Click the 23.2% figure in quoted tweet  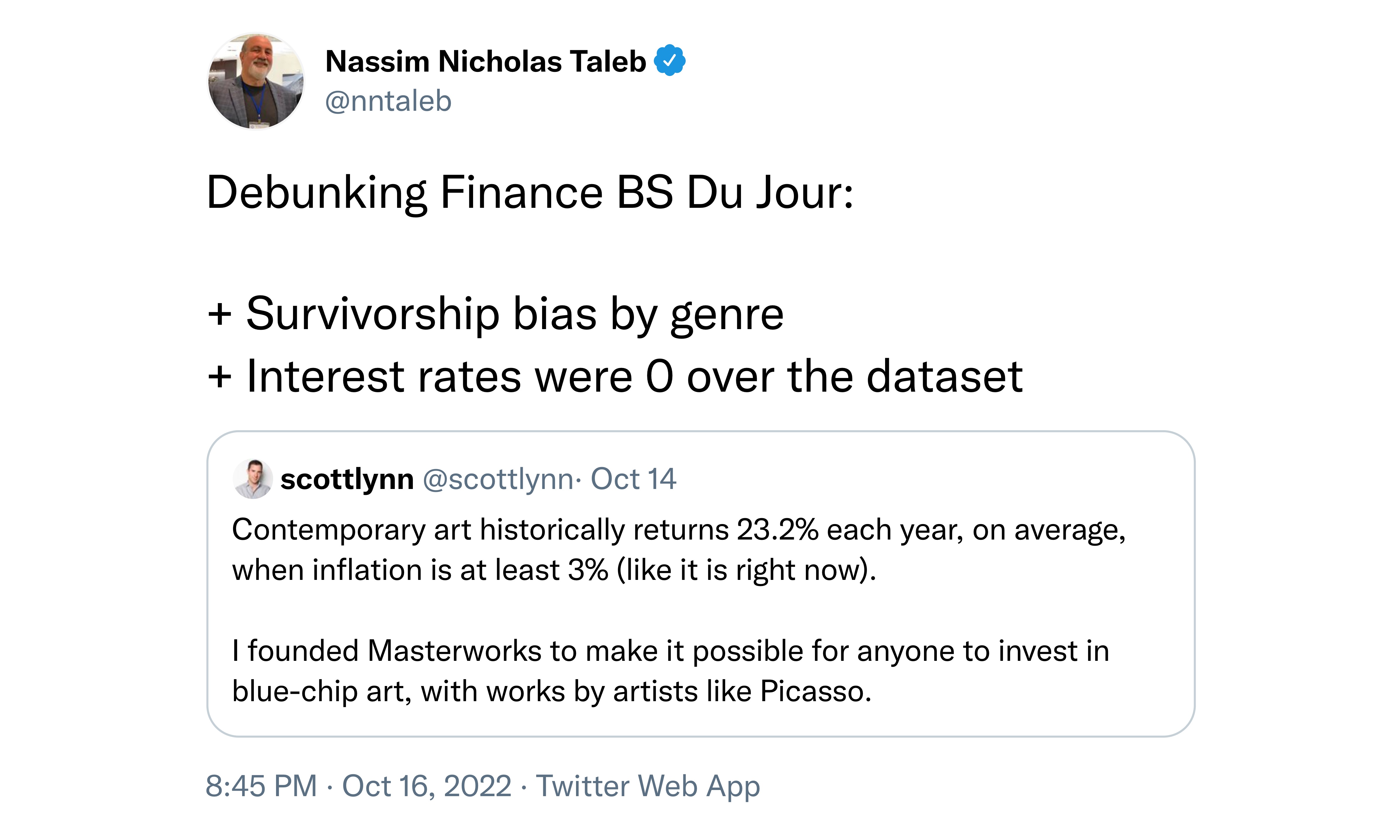777,530
